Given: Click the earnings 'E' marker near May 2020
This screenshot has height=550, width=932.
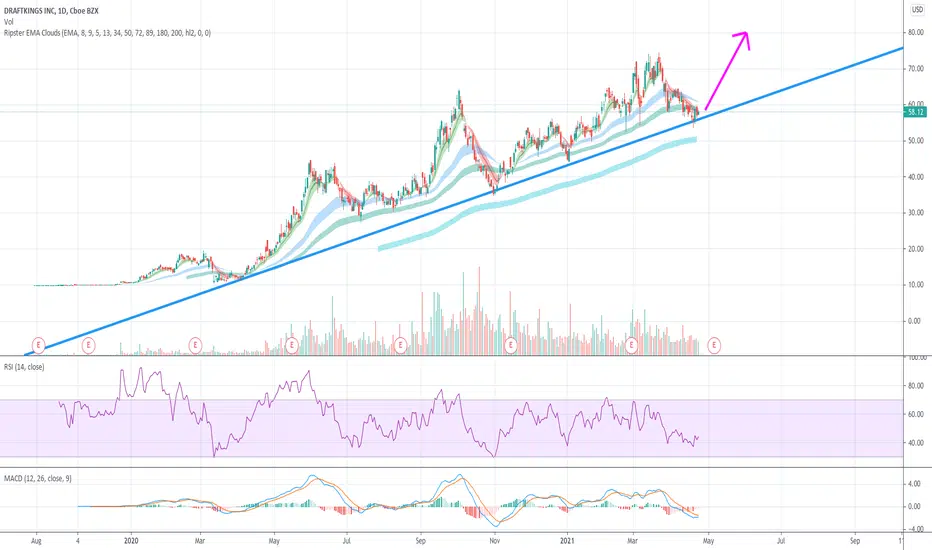Looking at the screenshot, I should click(292, 344).
